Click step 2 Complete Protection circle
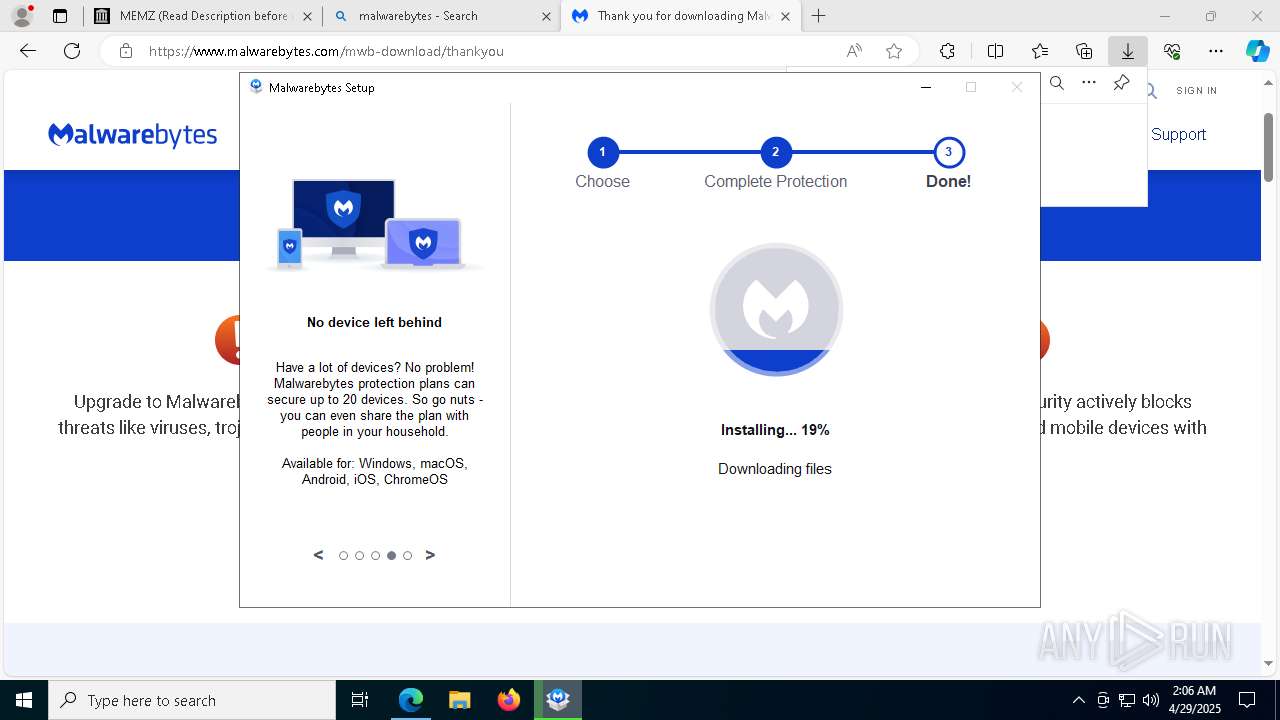 pos(775,152)
